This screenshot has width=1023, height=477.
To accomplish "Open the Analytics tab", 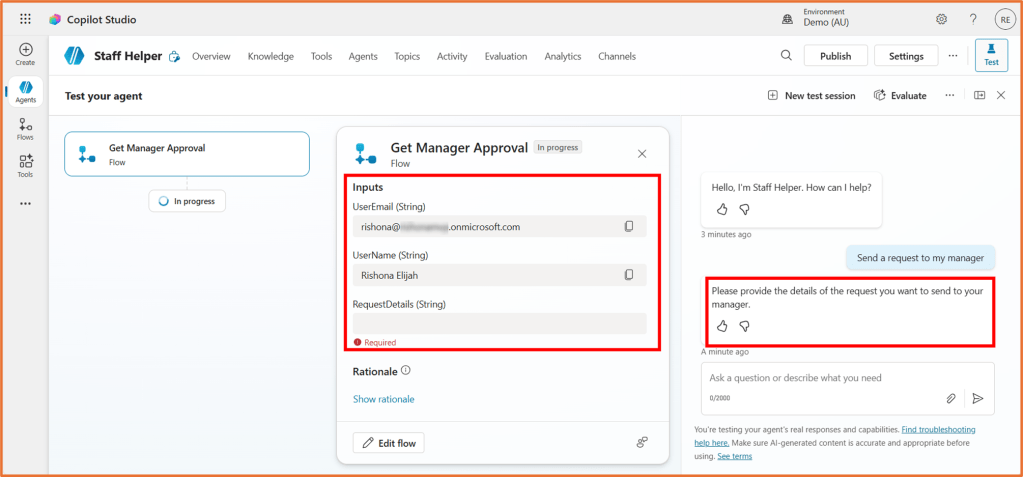I will click(562, 57).
